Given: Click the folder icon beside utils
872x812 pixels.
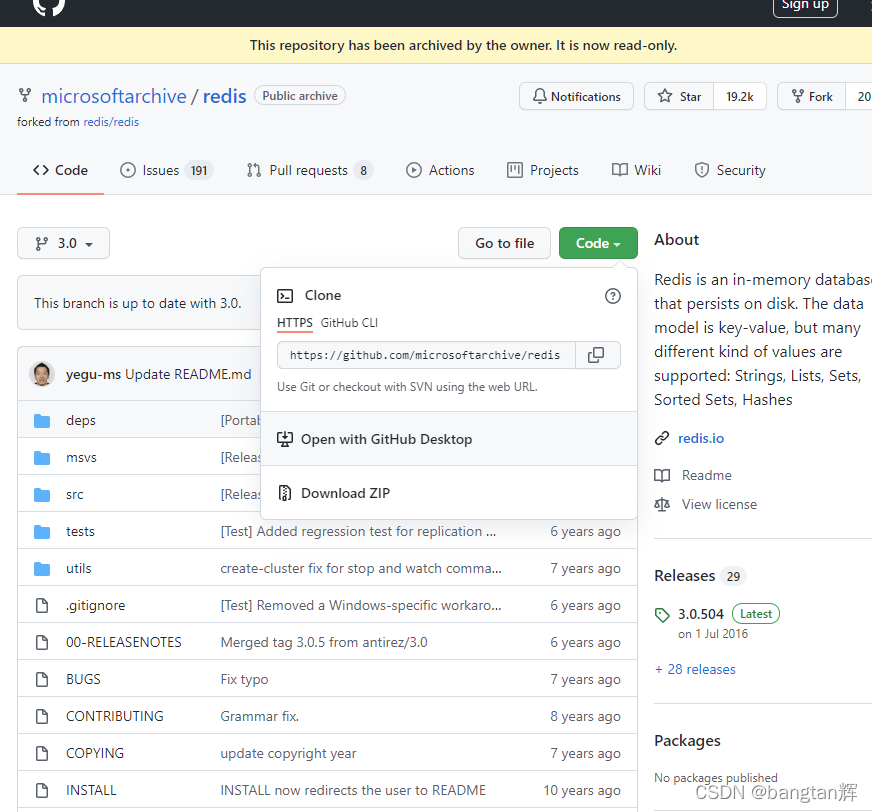Looking at the screenshot, I should tap(42, 568).
